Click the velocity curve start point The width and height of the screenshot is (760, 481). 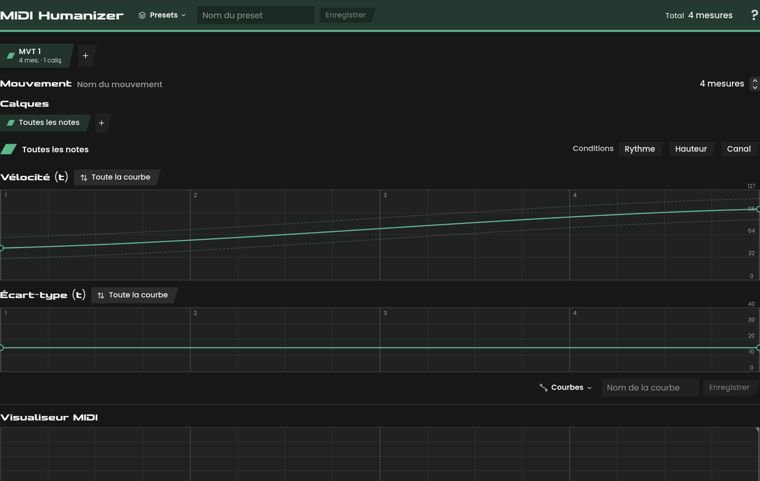pyautogui.click(x=1, y=248)
